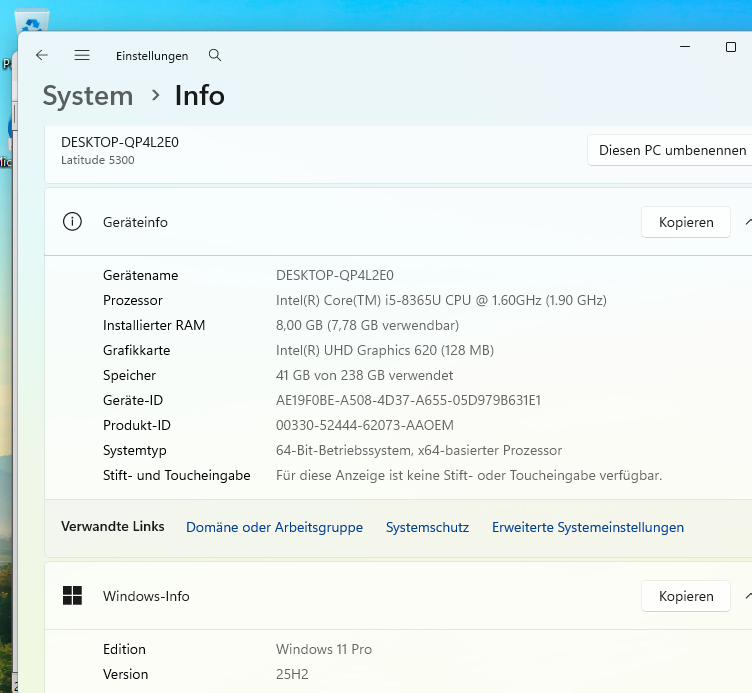Select Windows 11 Pro edition value
Image resolution: width=752 pixels, height=693 pixels.
324,649
